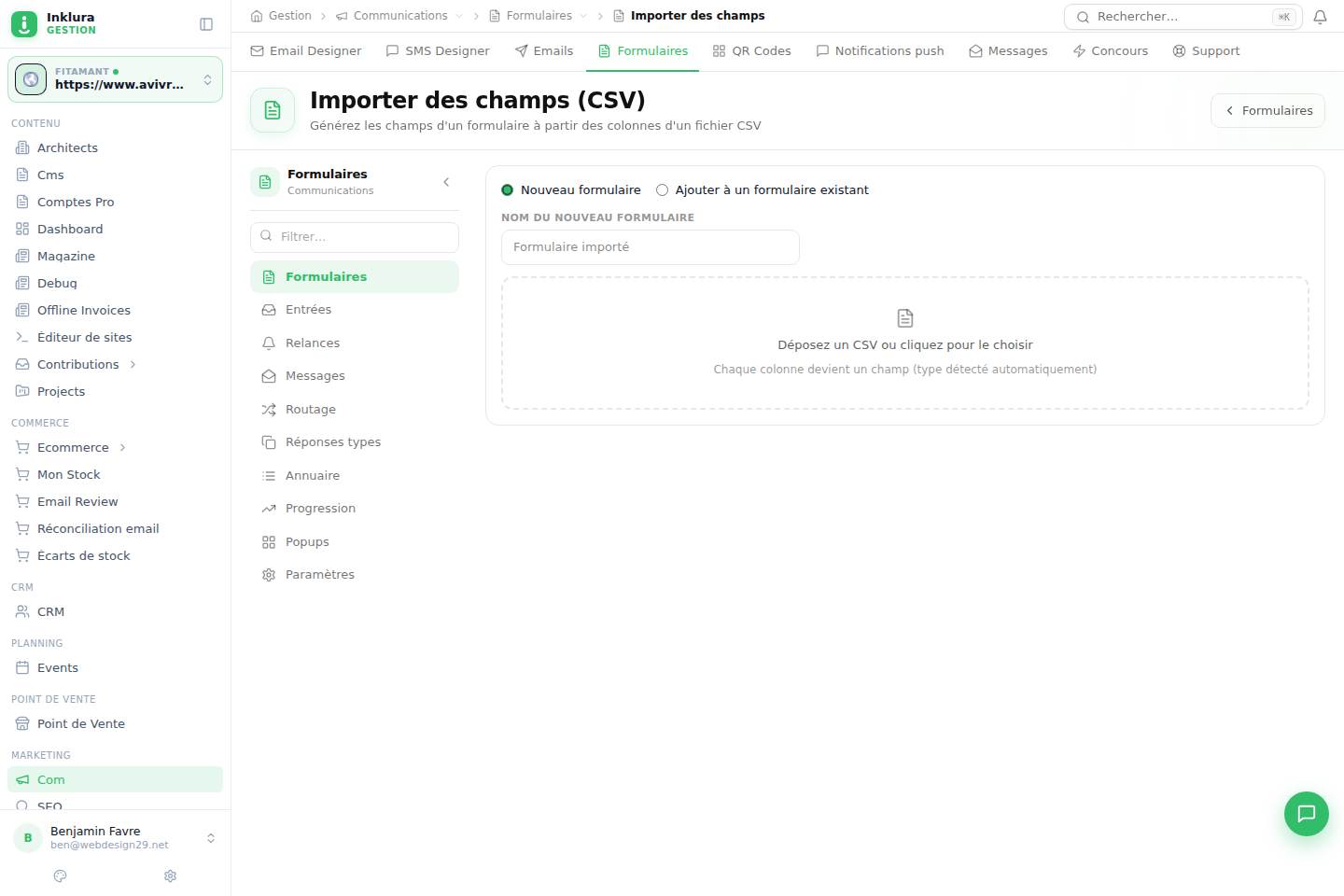Click the settings gear at sidebar bottom
This screenshot has height=896, width=1344.
point(170,875)
